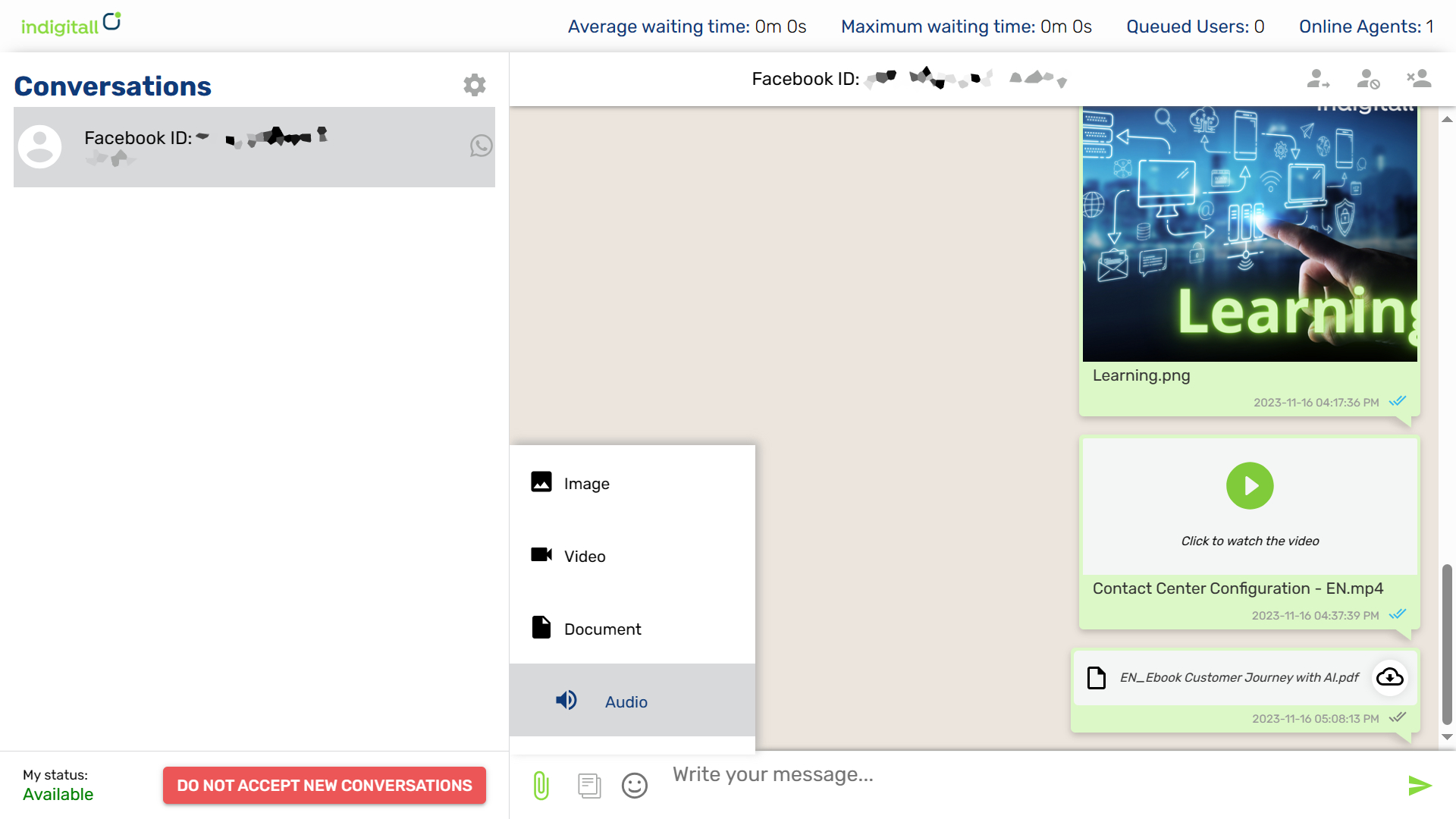Click the My status label
Viewport: 1456px width, 819px height.
coord(55,775)
